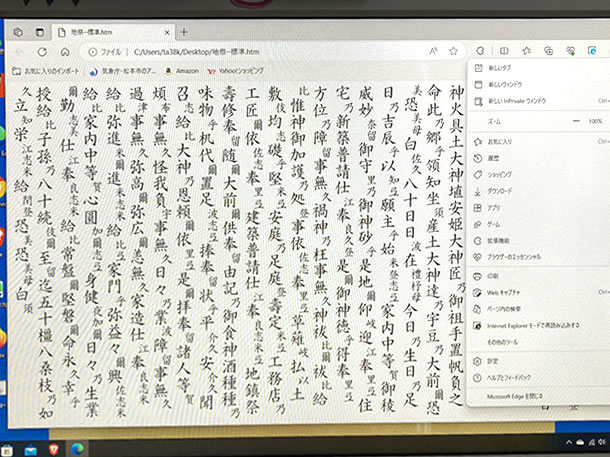This screenshot has height=457, width=610.
Task: Go to home page with house icon
Action: point(65,52)
